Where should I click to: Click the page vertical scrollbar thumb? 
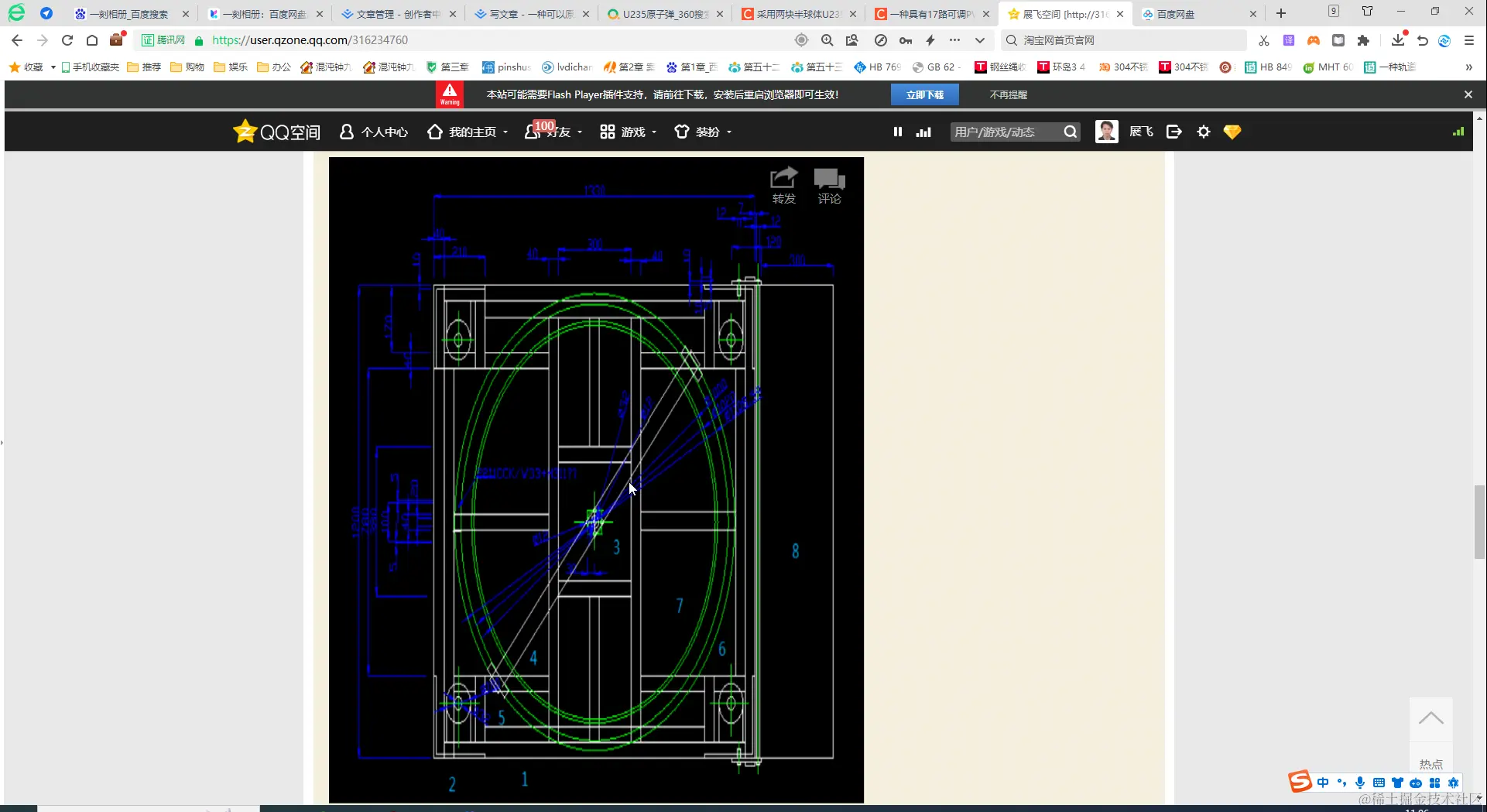tap(1479, 522)
